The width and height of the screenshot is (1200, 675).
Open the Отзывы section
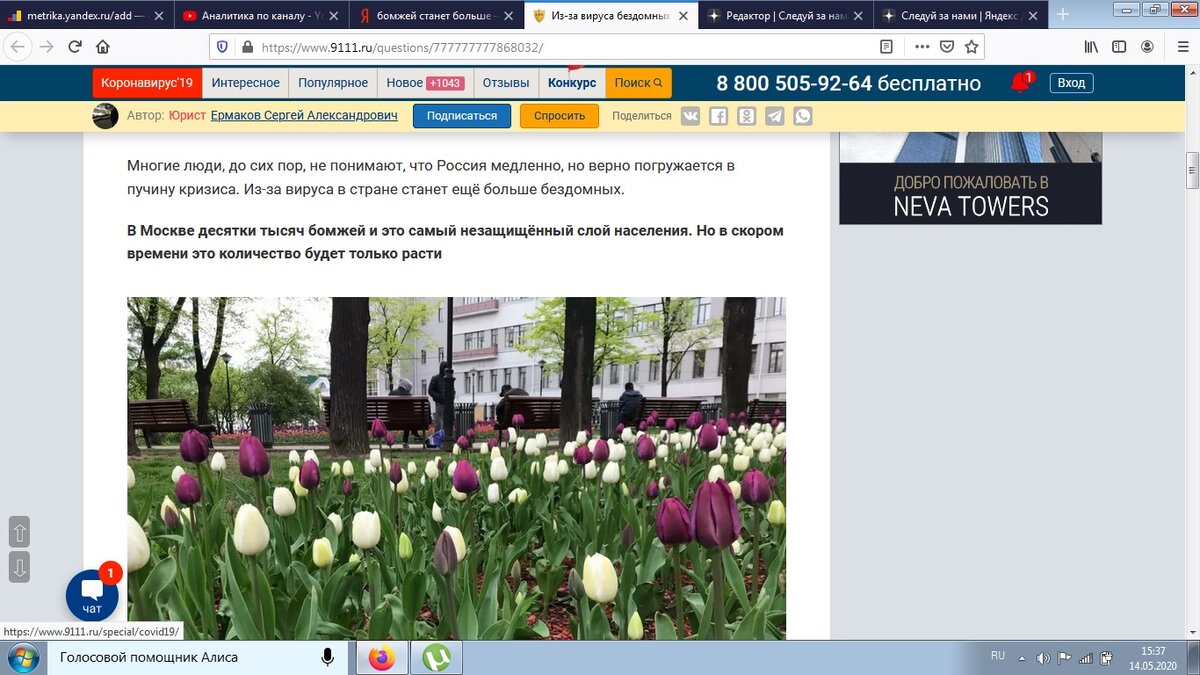click(x=505, y=83)
